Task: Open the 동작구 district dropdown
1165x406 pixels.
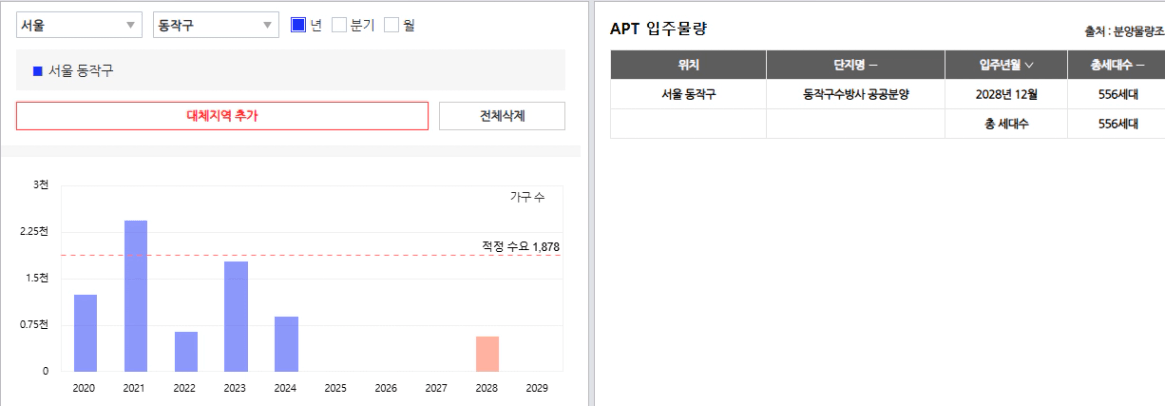Action: point(215,25)
